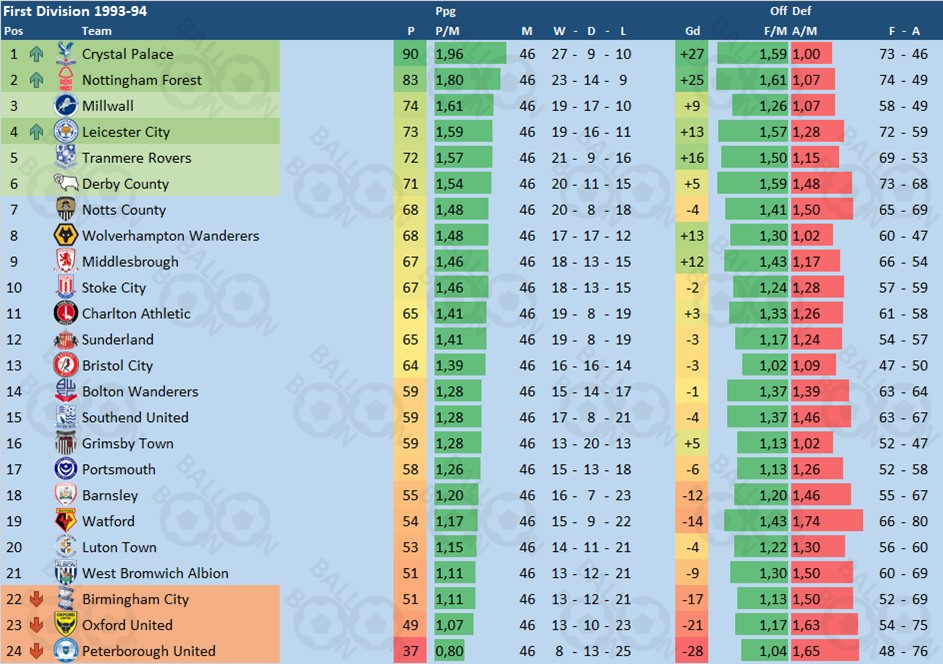Click the Team column header
The width and height of the screenshot is (943, 664).
point(96,31)
